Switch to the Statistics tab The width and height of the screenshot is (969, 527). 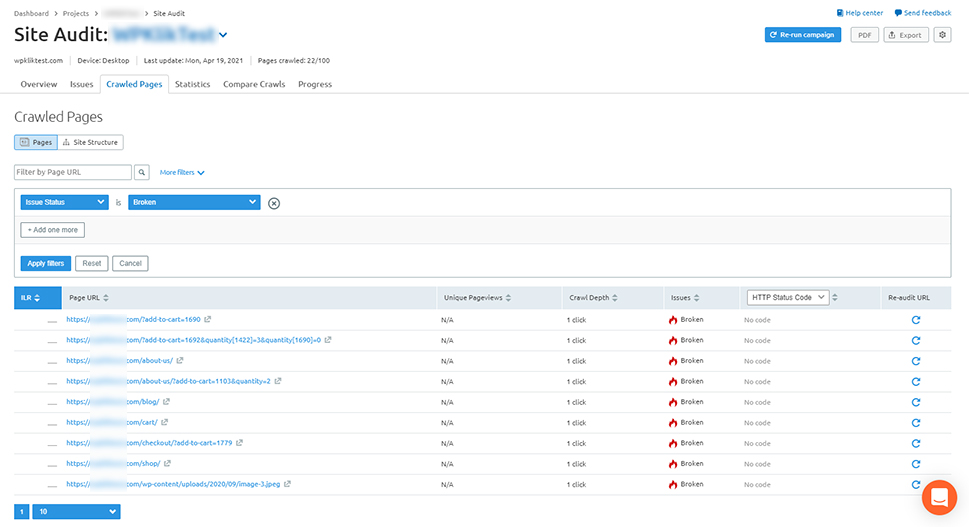tap(192, 85)
